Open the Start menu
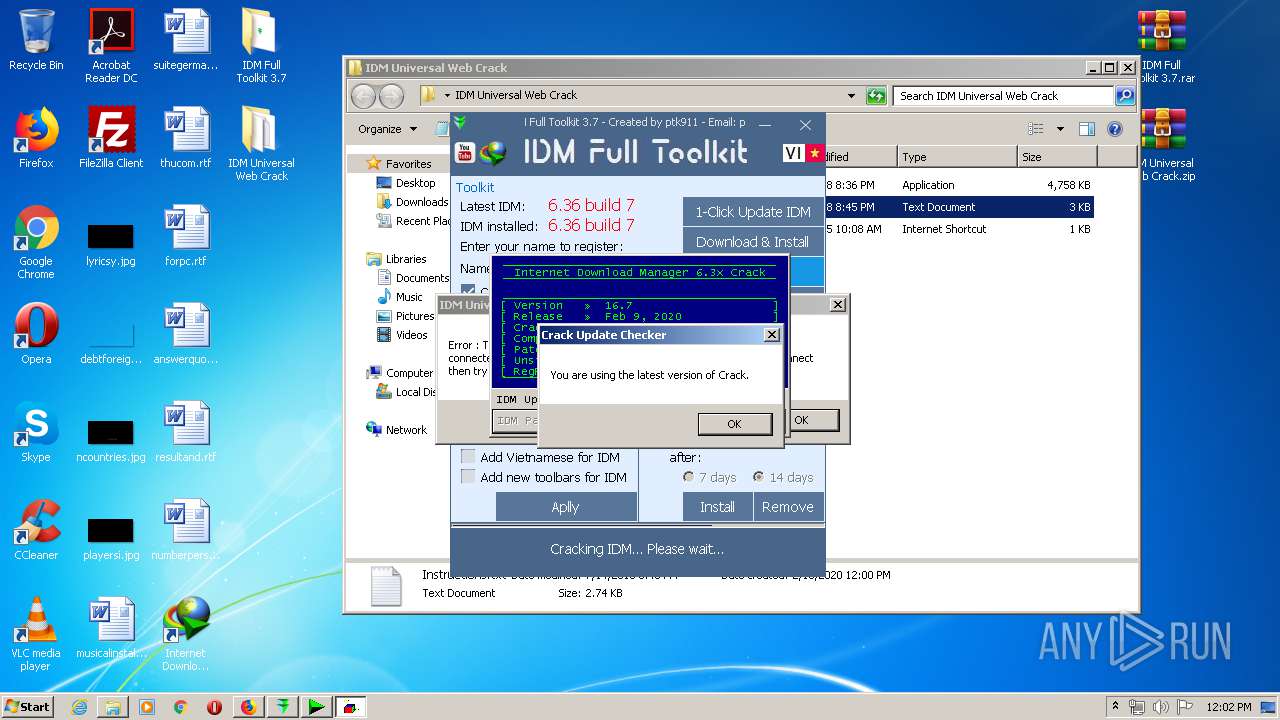The height and width of the screenshot is (720, 1280). 27,706
